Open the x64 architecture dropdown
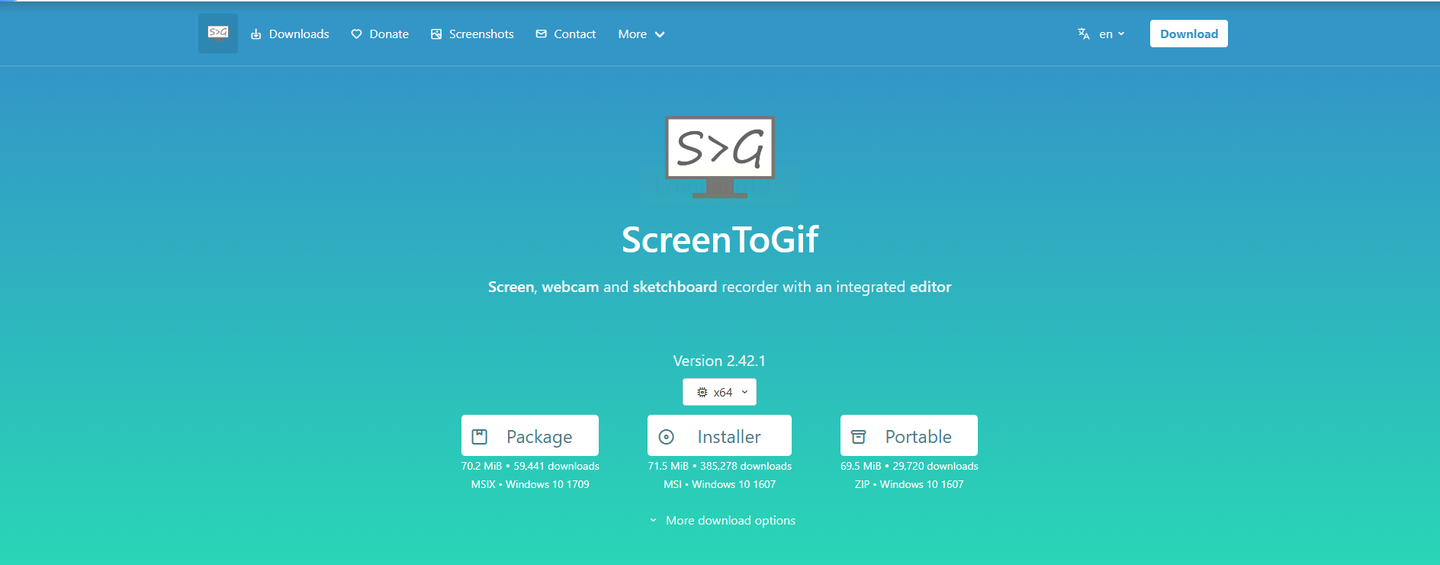The height and width of the screenshot is (565, 1440). [720, 392]
